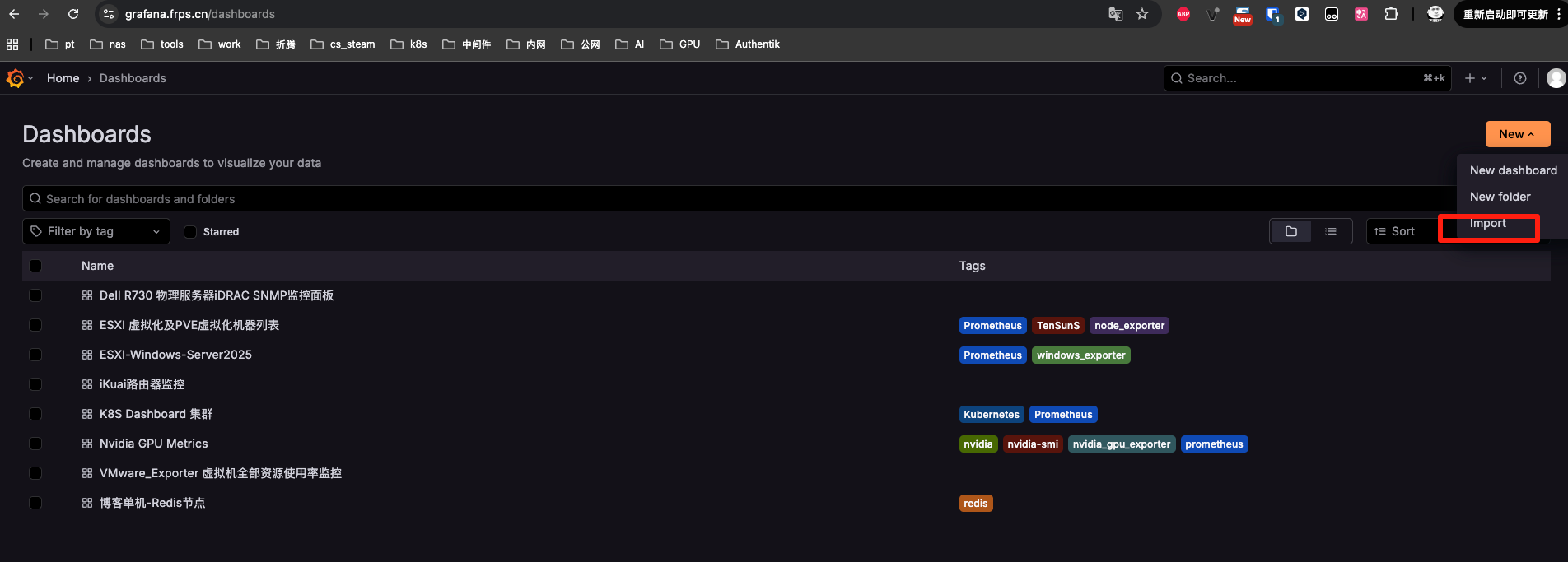Screen dimensions: 1568x562
Task: Click the Grafana logo icon
Action: [15, 78]
